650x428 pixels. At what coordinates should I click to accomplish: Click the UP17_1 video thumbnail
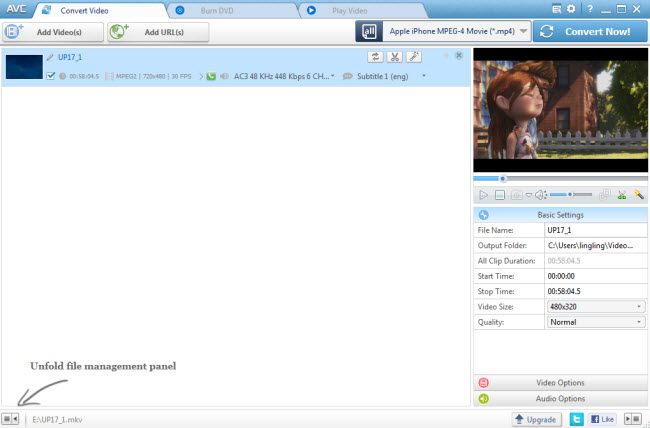pyautogui.click(x=24, y=67)
